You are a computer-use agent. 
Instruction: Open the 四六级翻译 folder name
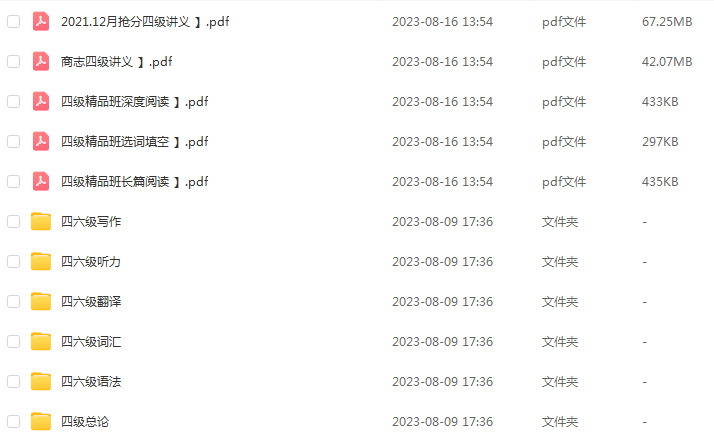click(x=91, y=302)
